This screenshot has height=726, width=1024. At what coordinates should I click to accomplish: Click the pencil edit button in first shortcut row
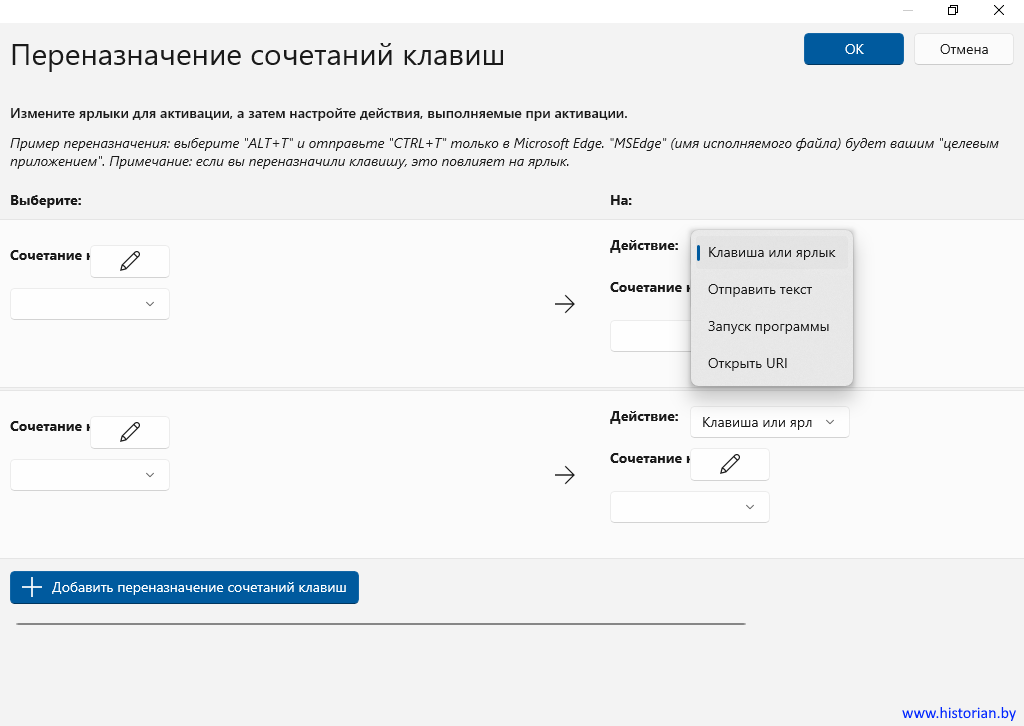pyautogui.click(x=130, y=261)
